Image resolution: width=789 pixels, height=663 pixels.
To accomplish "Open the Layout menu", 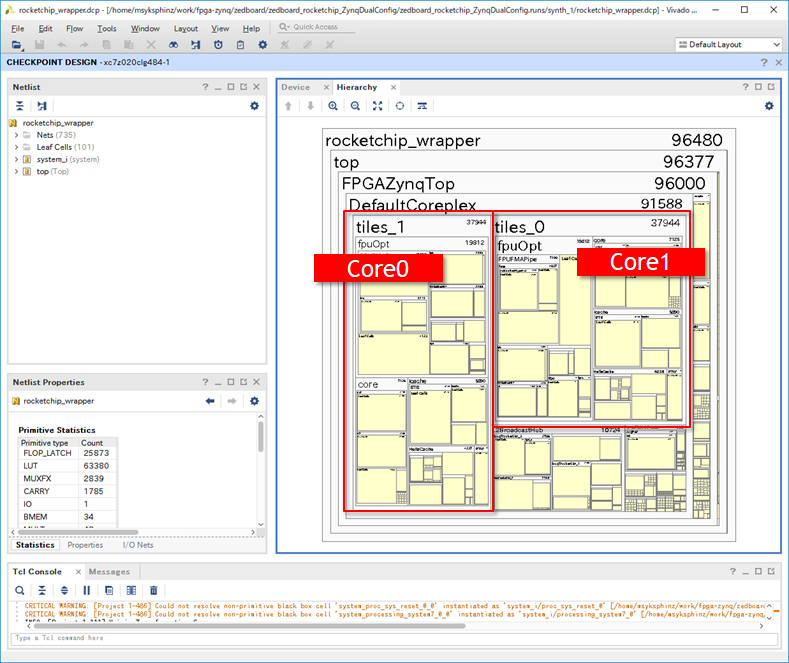I will (186, 29).
